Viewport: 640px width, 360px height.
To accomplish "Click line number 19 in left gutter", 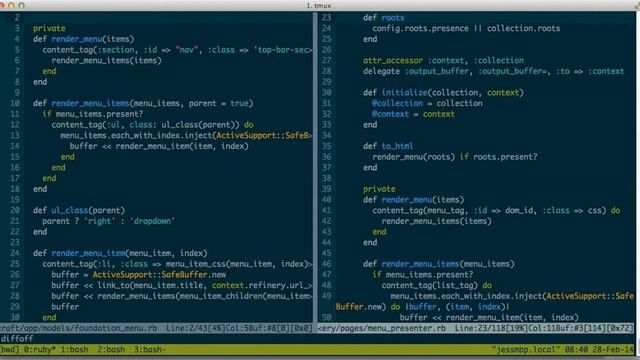I will 15,200.
